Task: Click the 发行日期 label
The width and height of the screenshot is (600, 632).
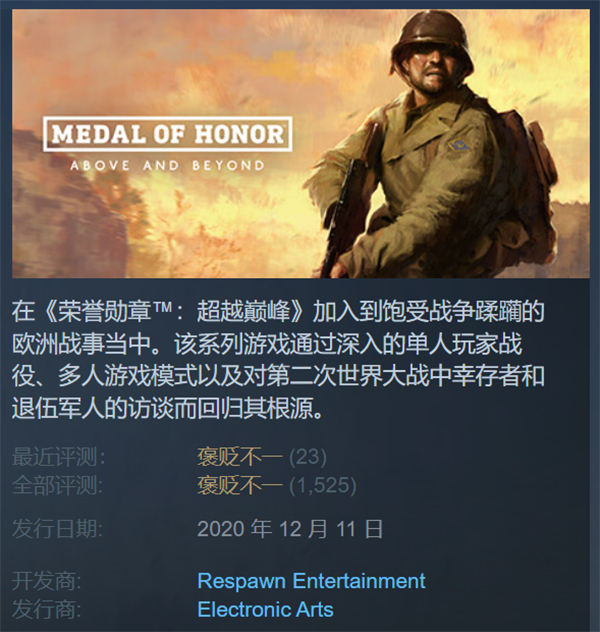Action: point(58,529)
